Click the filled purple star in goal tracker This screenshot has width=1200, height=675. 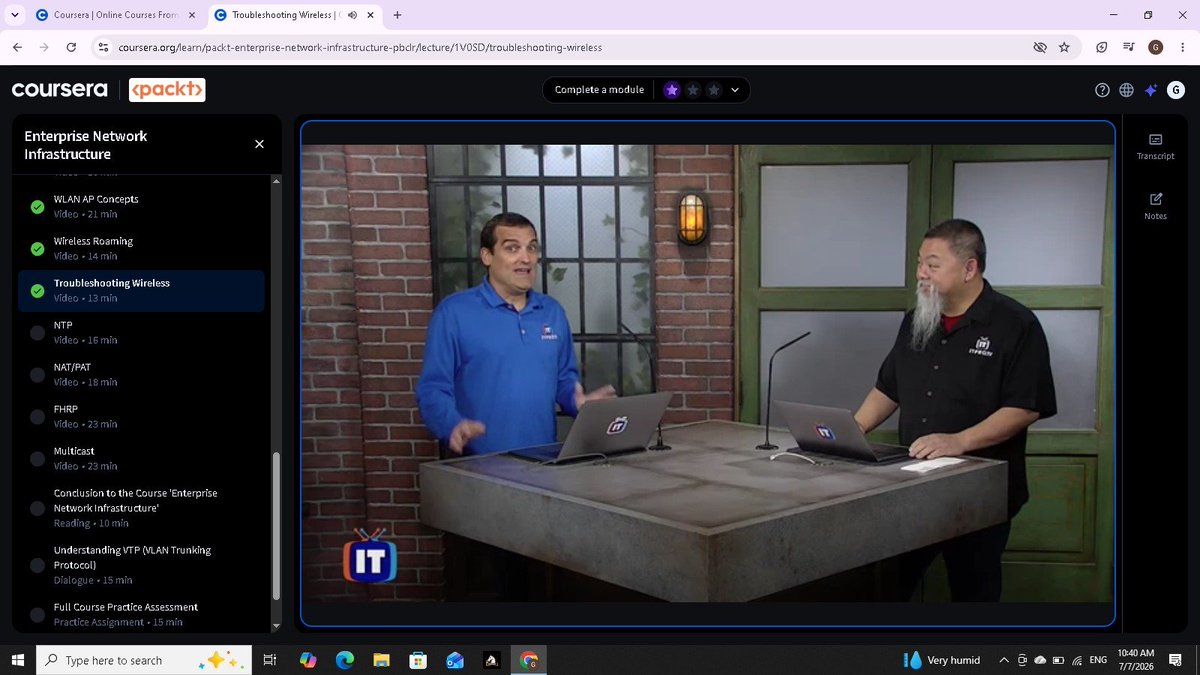(672, 90)
